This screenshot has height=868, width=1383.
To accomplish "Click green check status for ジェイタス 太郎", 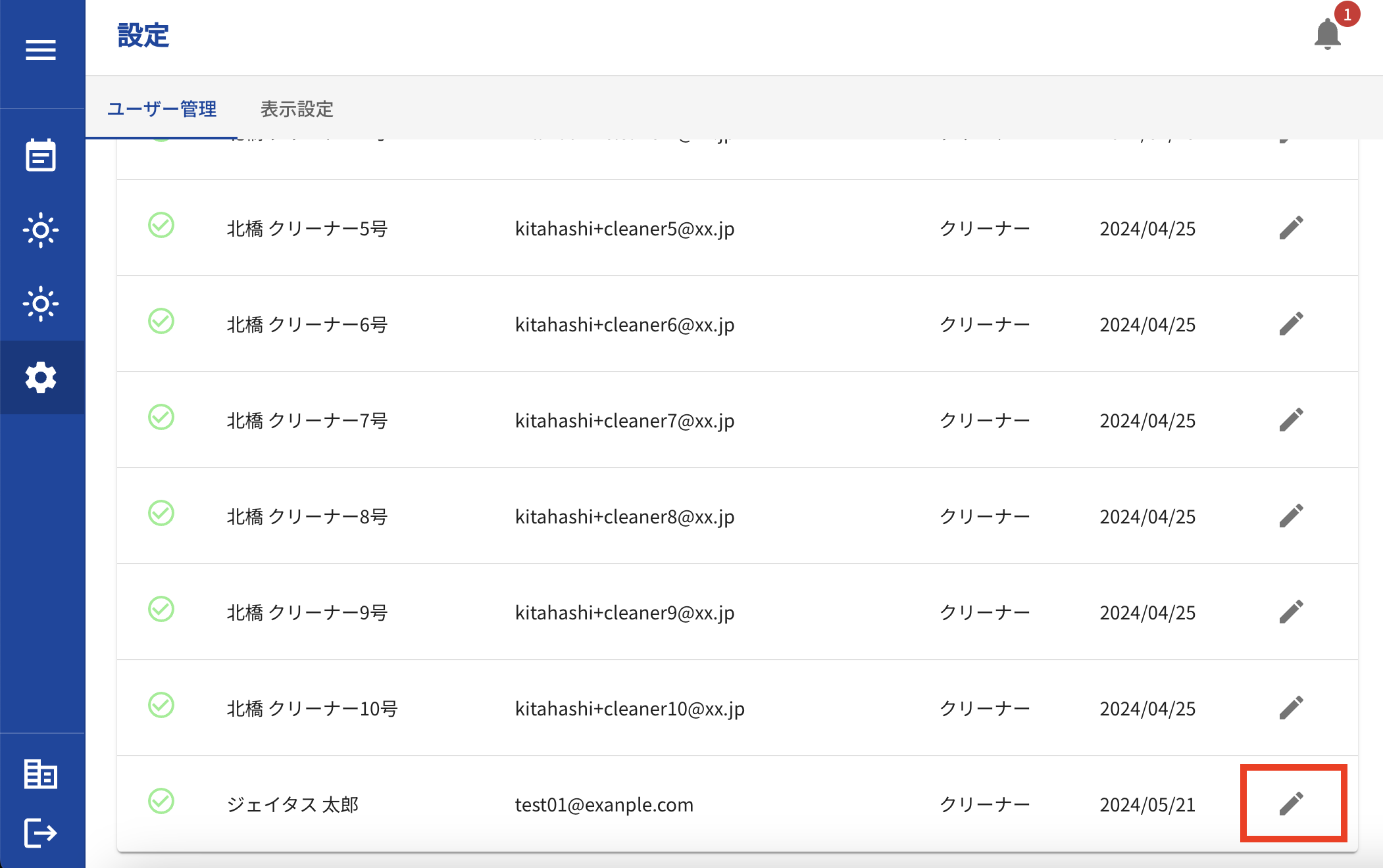I will [161, 802].
